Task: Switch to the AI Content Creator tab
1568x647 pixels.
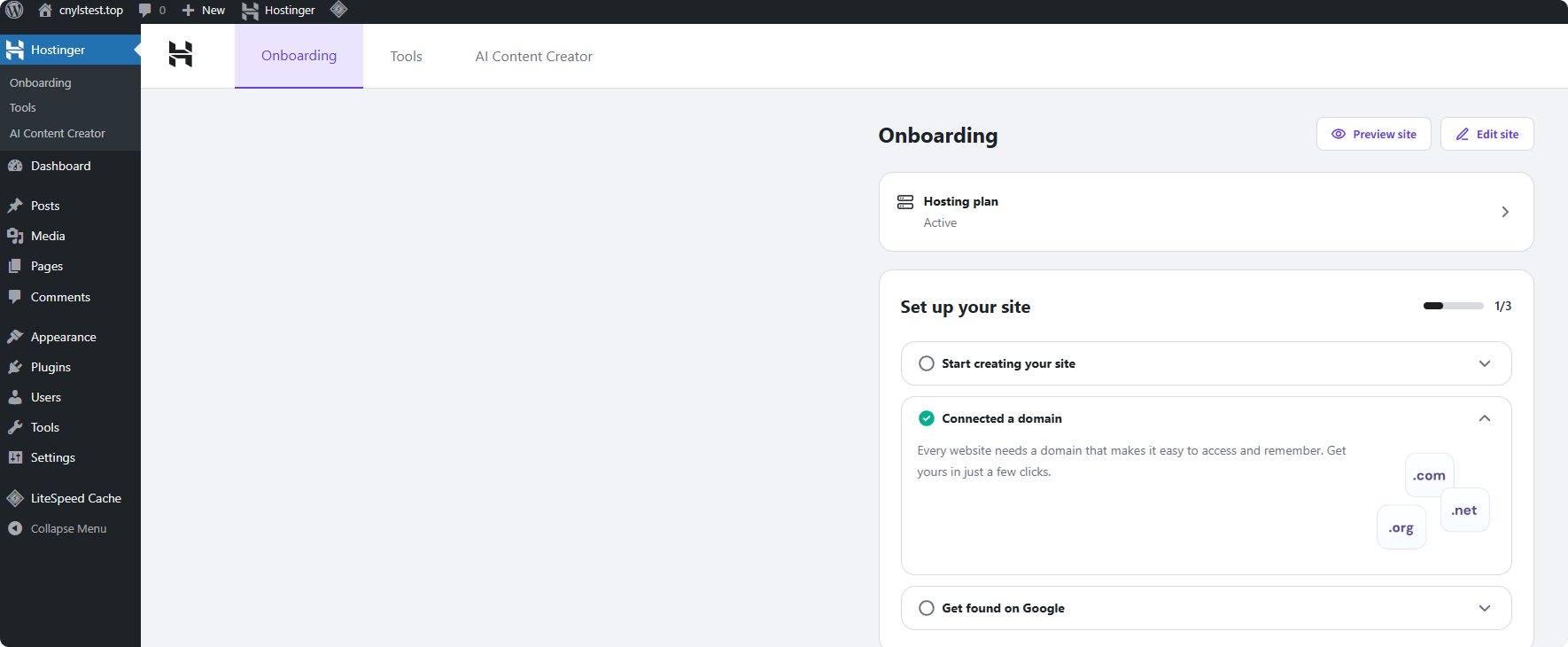Action: [533, 56]
